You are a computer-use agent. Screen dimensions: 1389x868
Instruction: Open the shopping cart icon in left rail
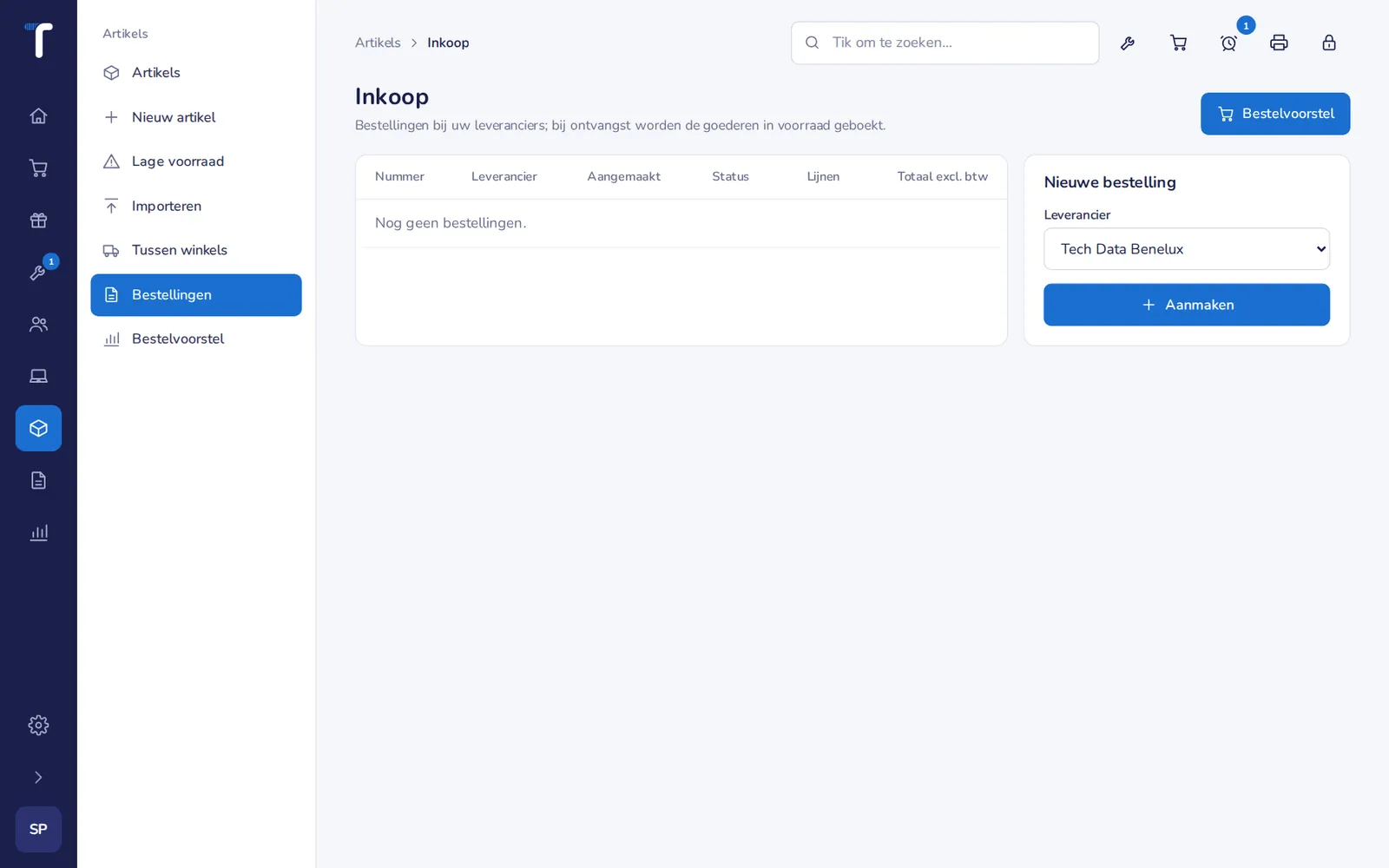tap(38, 168)
